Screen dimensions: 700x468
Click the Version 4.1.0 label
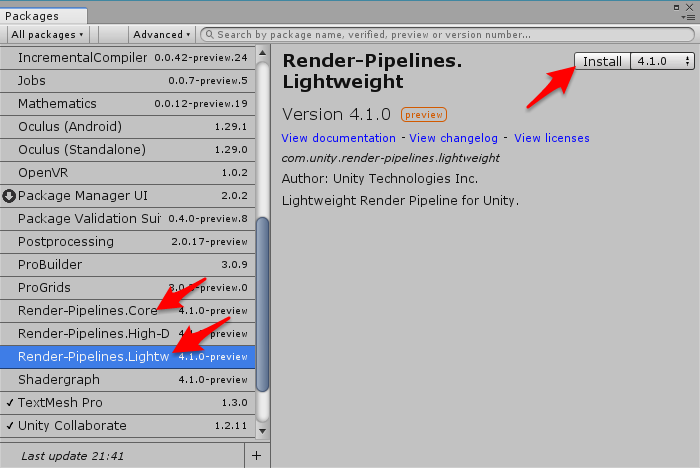tap(337, 114)
